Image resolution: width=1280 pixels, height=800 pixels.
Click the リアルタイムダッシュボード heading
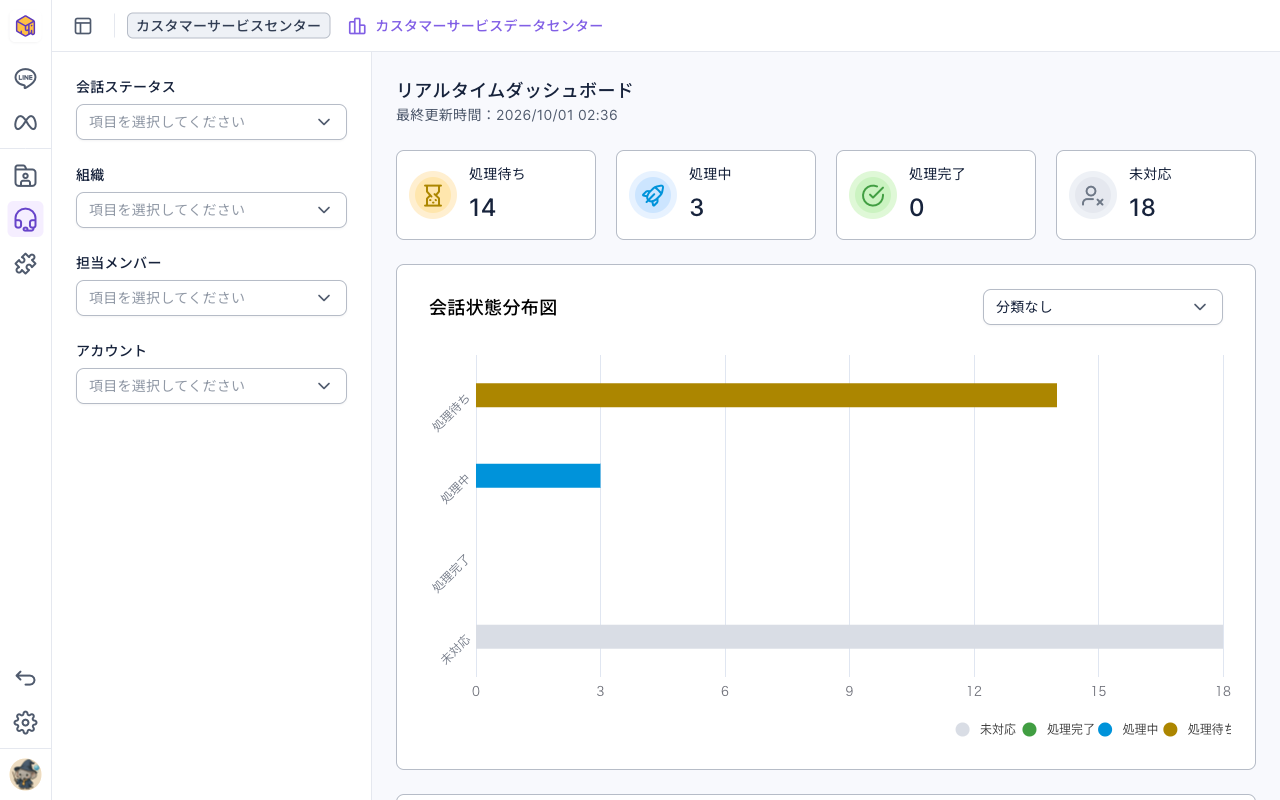pyautogui.click(x=515, y=90)
